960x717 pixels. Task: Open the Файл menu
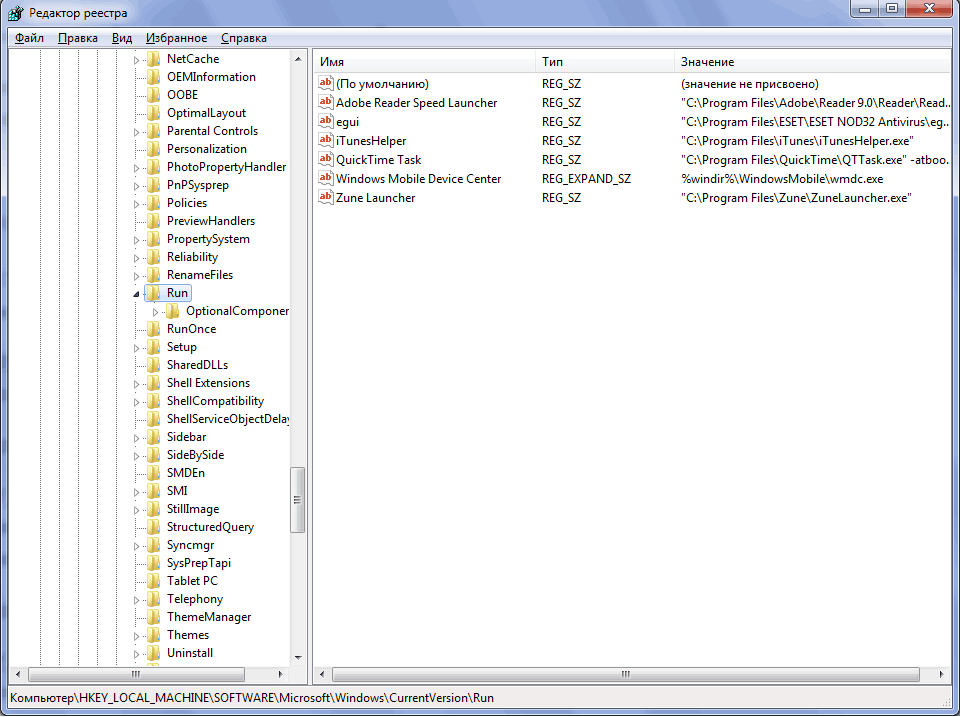(29, 38)
